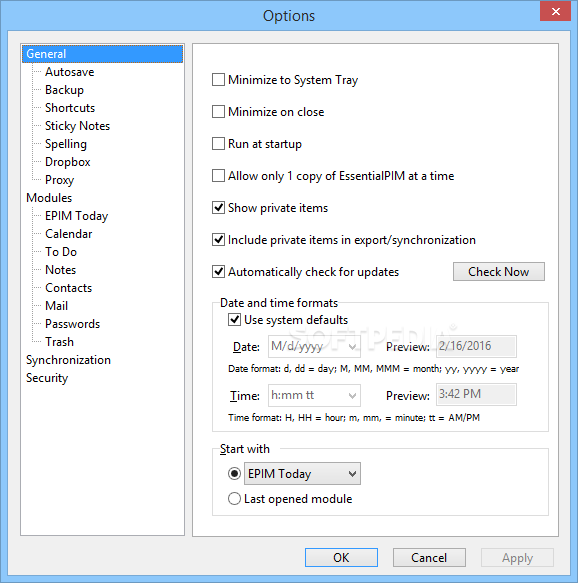
Task: Toggle Include private items in export/synchronization
Action: 218,239
